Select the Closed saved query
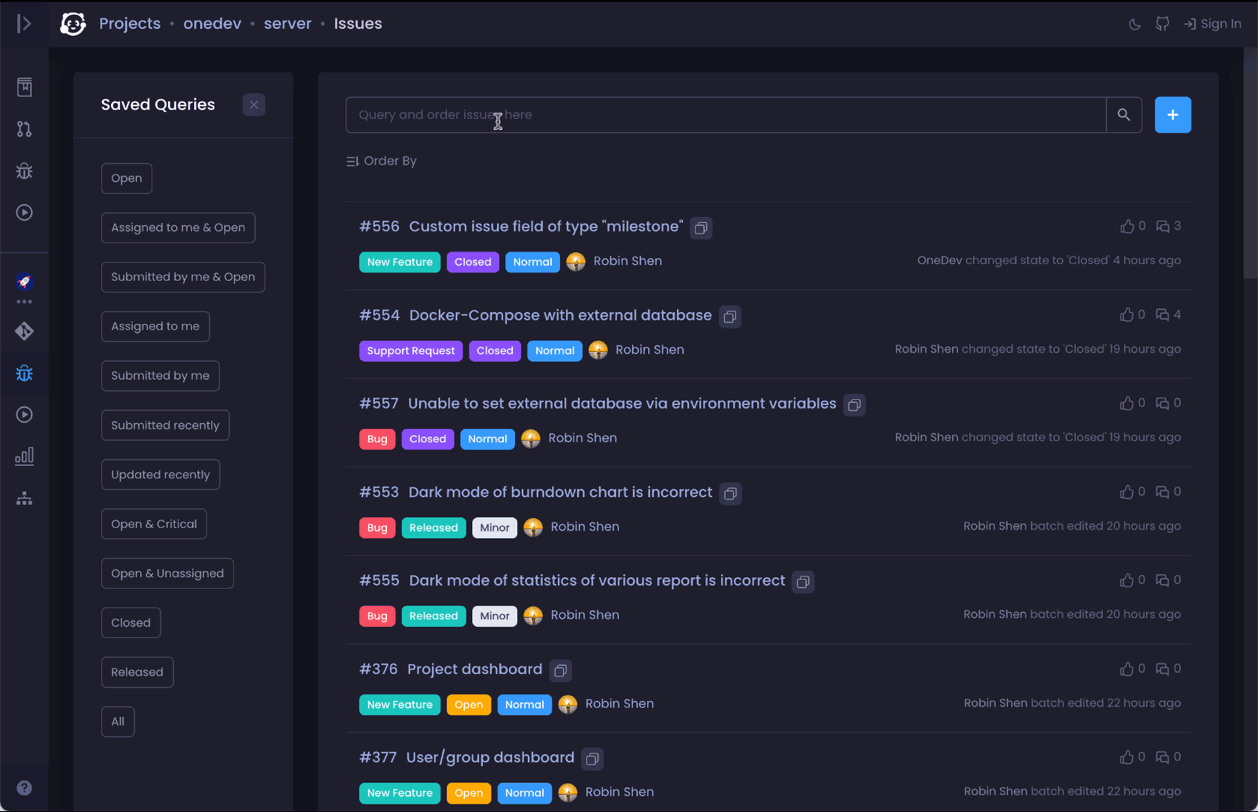 point(131,623)
